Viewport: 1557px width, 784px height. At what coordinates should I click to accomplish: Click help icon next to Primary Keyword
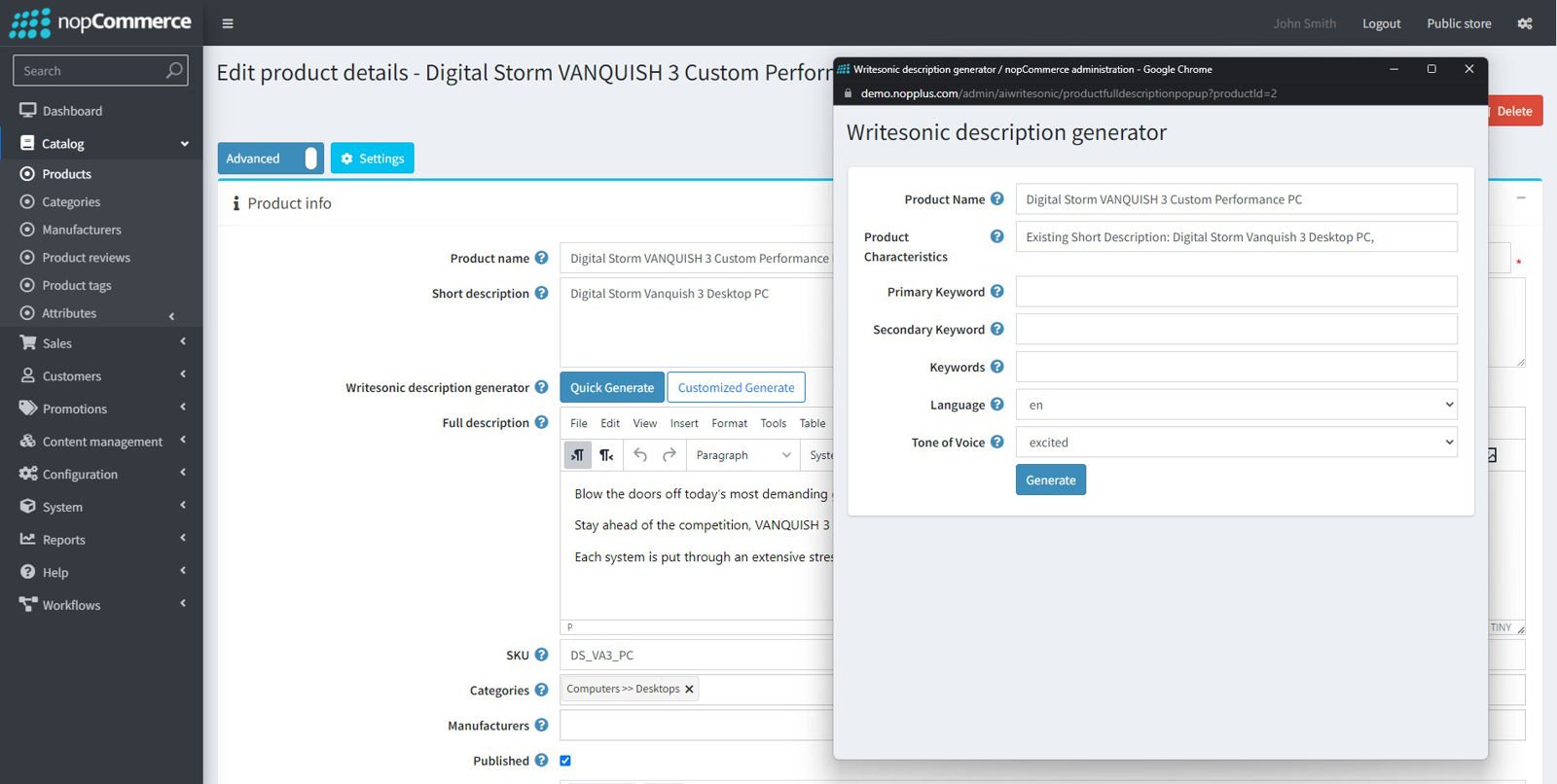(996, 291)
